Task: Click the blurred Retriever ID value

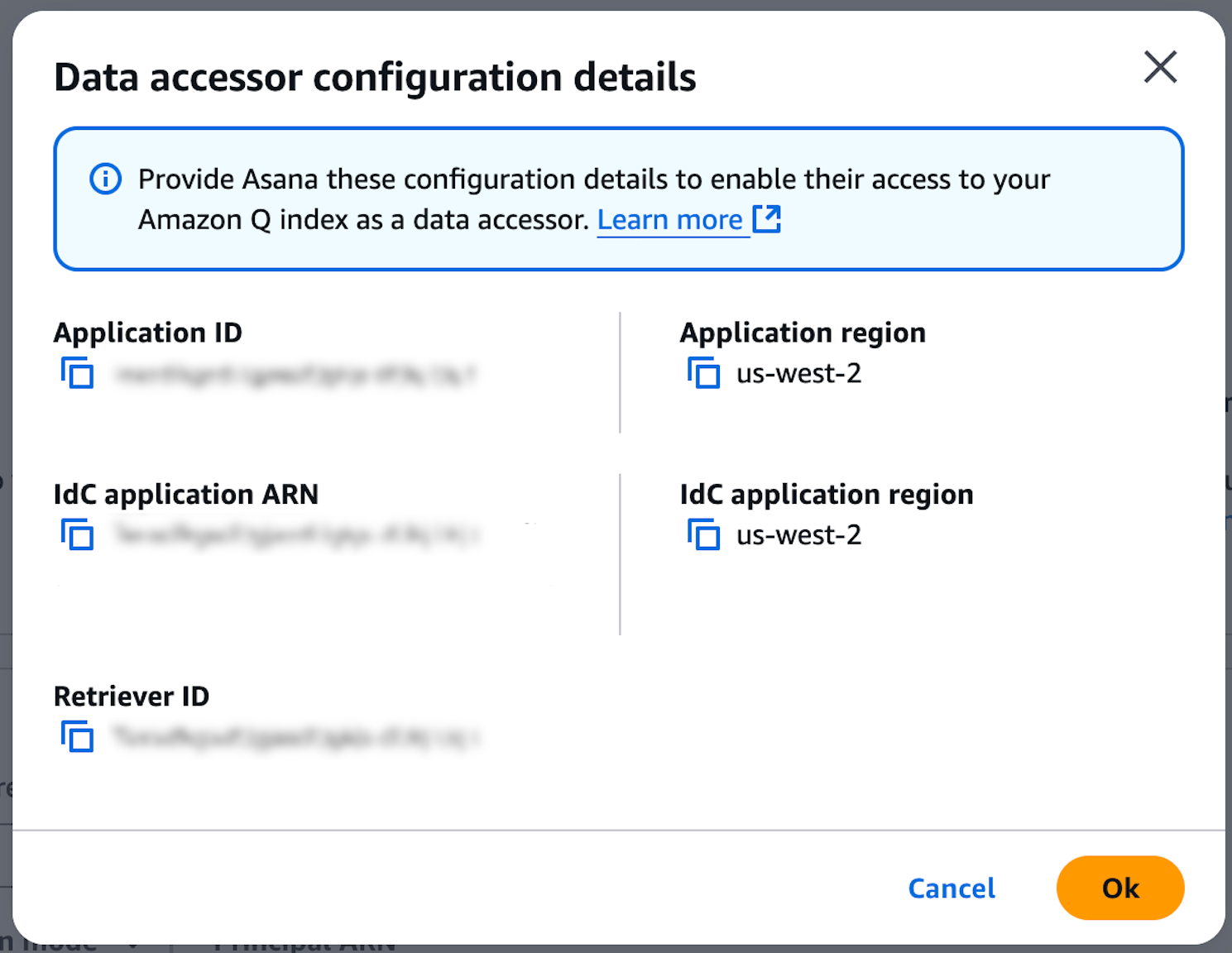Action: [295, 736]
